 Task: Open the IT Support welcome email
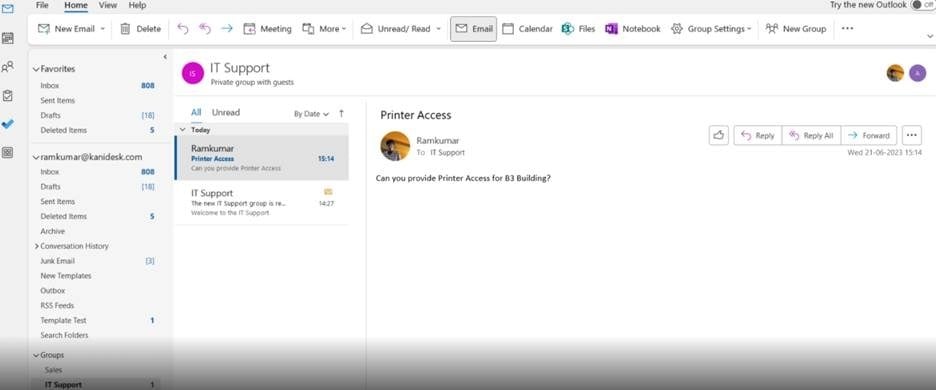pyautogui.click(x=261, y=202)
